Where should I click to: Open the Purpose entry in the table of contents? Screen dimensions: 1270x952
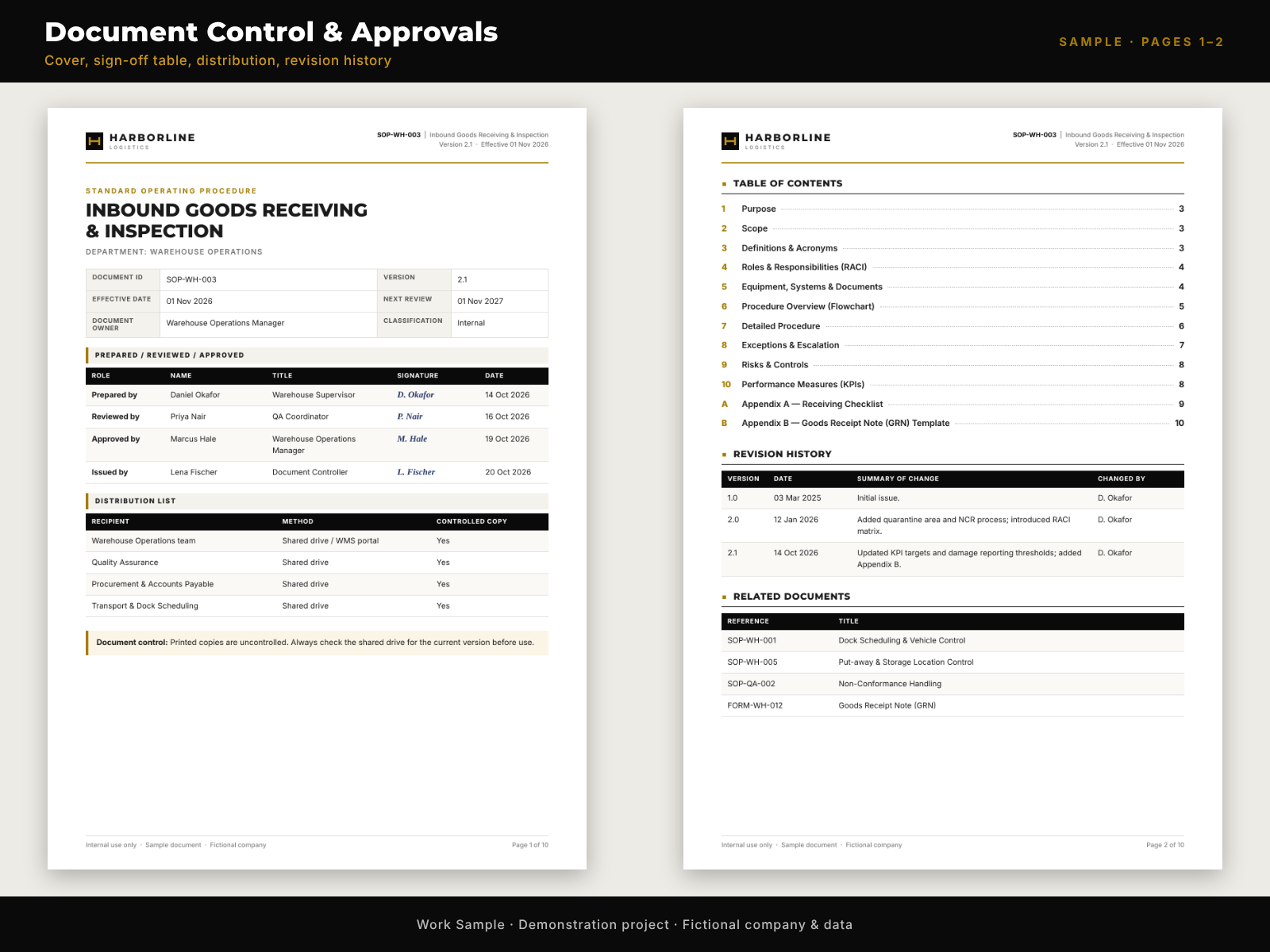point(952,209)
